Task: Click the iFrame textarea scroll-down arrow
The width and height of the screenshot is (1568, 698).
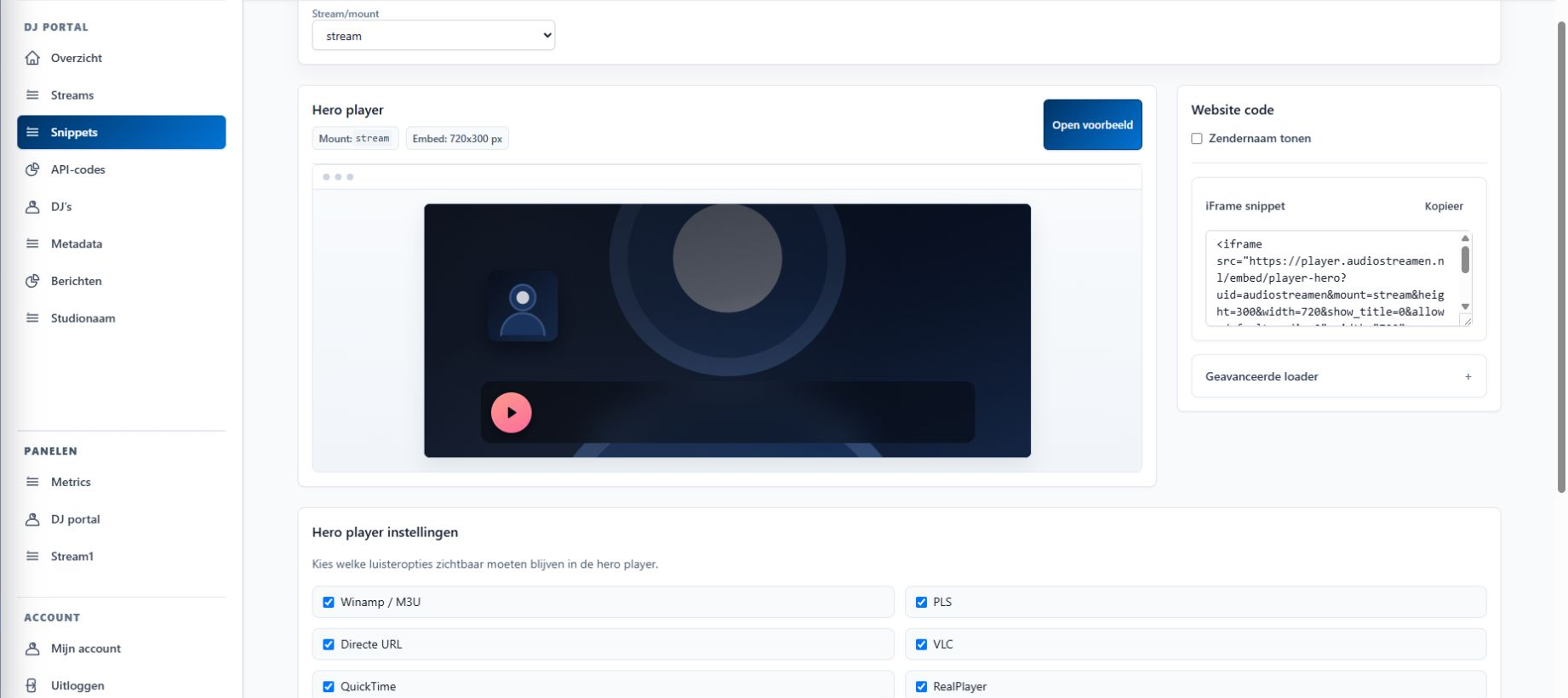Action: coord(1465,306)
